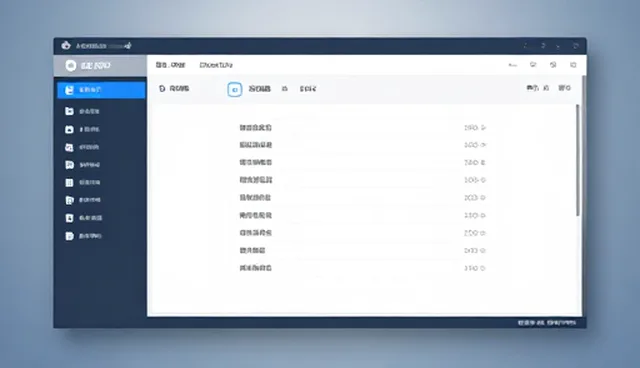The width and height of the screenshot is (640, 368).
Task: Open the eighth sidebar item's icon
Action: [69, 218]
